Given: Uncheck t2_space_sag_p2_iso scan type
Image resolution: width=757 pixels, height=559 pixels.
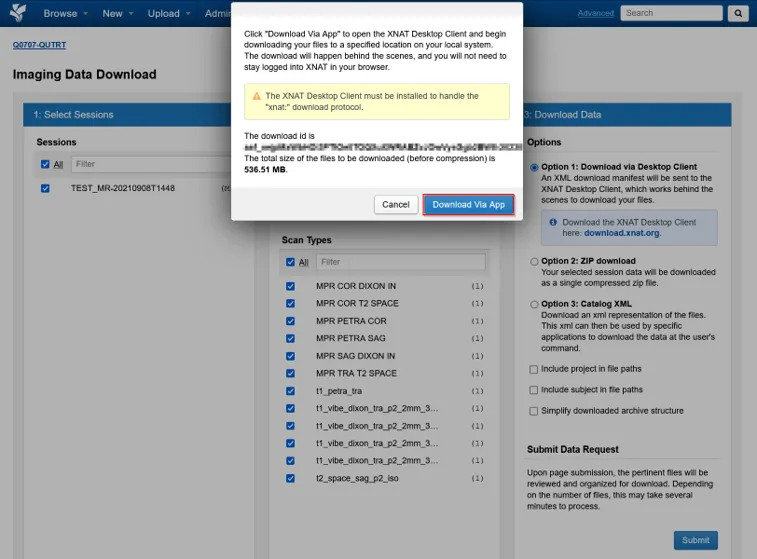Looking at the screenshot, I should (290, 478).
